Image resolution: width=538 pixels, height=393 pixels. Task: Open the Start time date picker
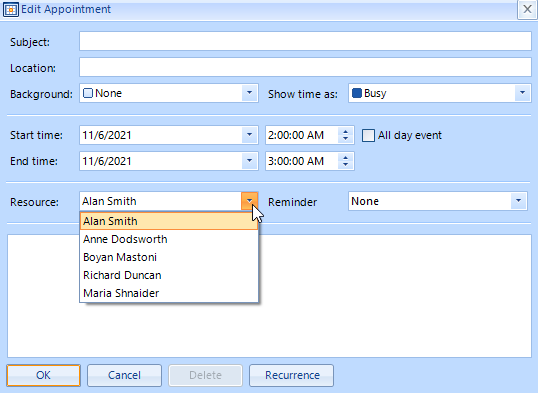(249, 135)
